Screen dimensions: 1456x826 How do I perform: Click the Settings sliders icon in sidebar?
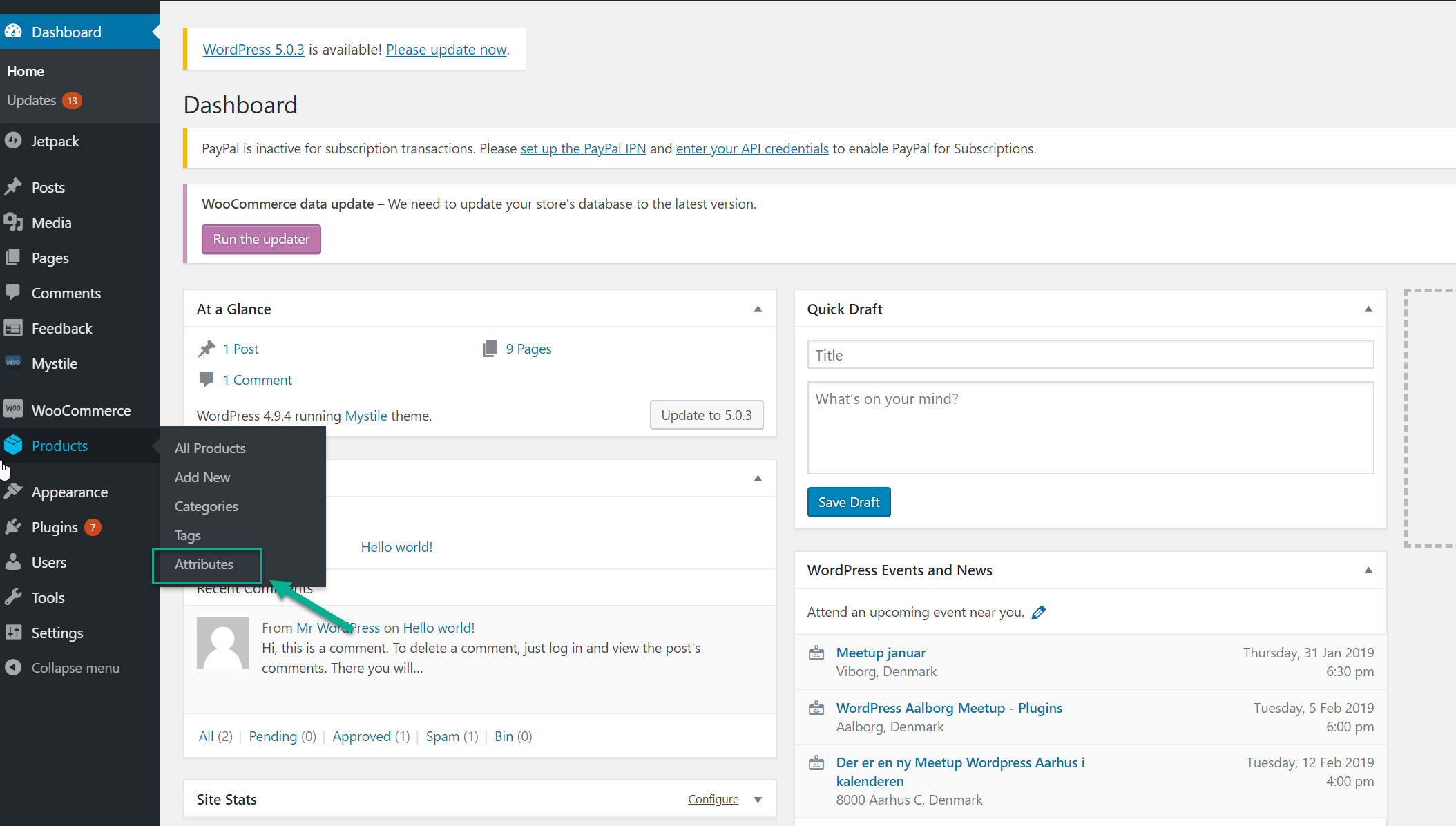coord(13,633)
